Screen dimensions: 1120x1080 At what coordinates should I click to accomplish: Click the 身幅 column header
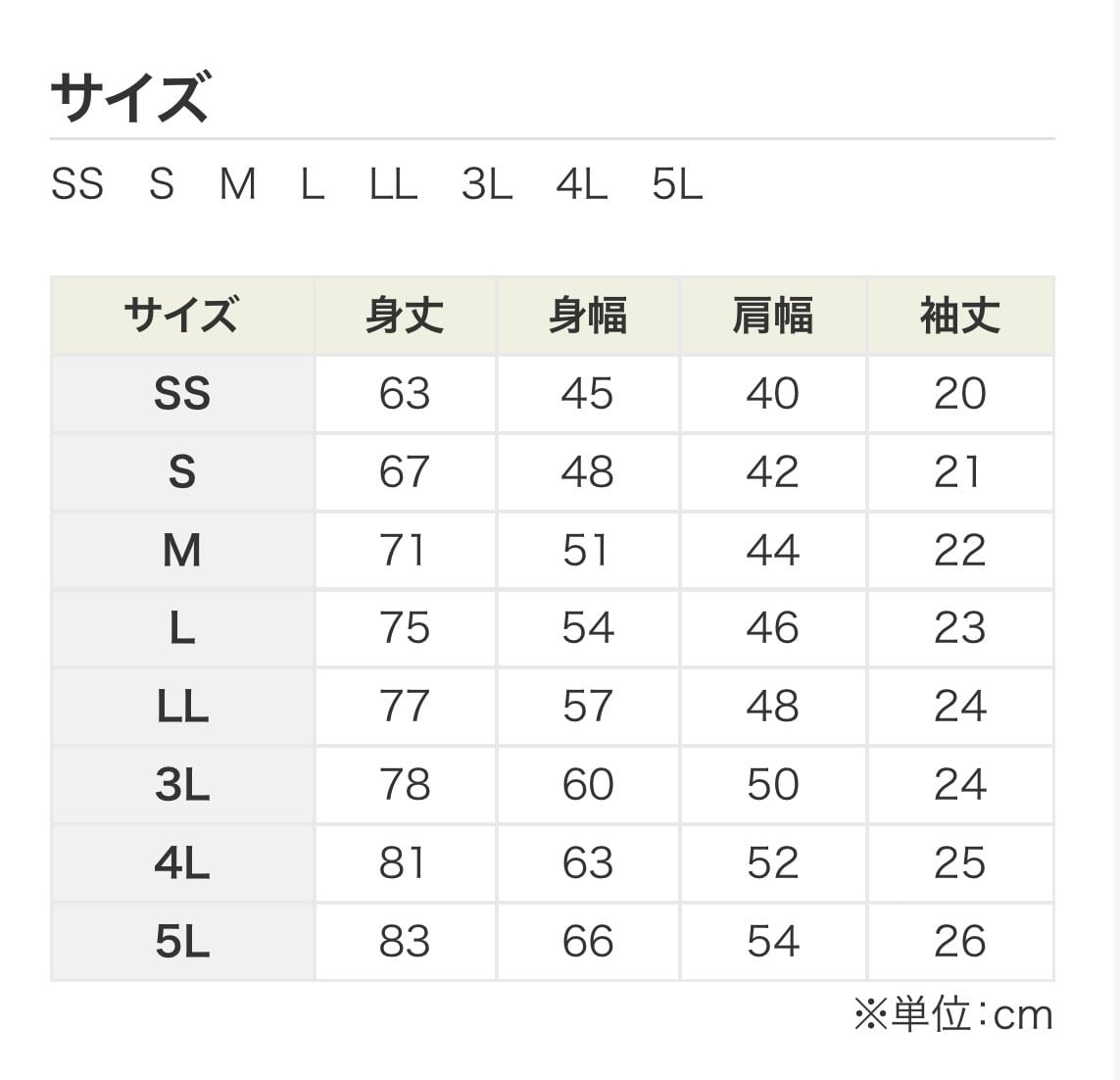coord(588,317)
